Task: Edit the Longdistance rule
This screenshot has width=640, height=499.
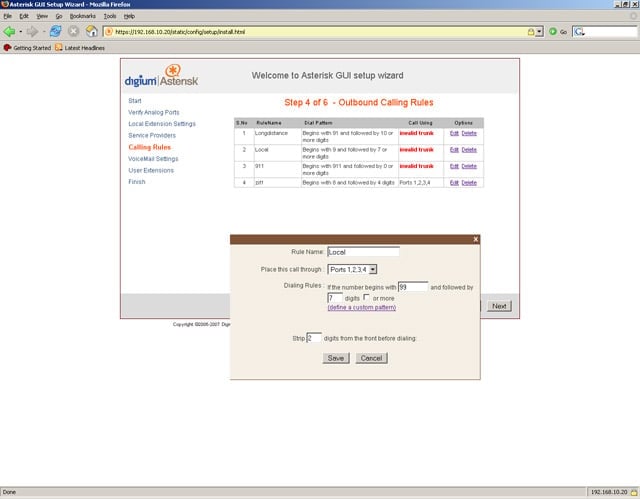Action: click(x=454, y=133)
